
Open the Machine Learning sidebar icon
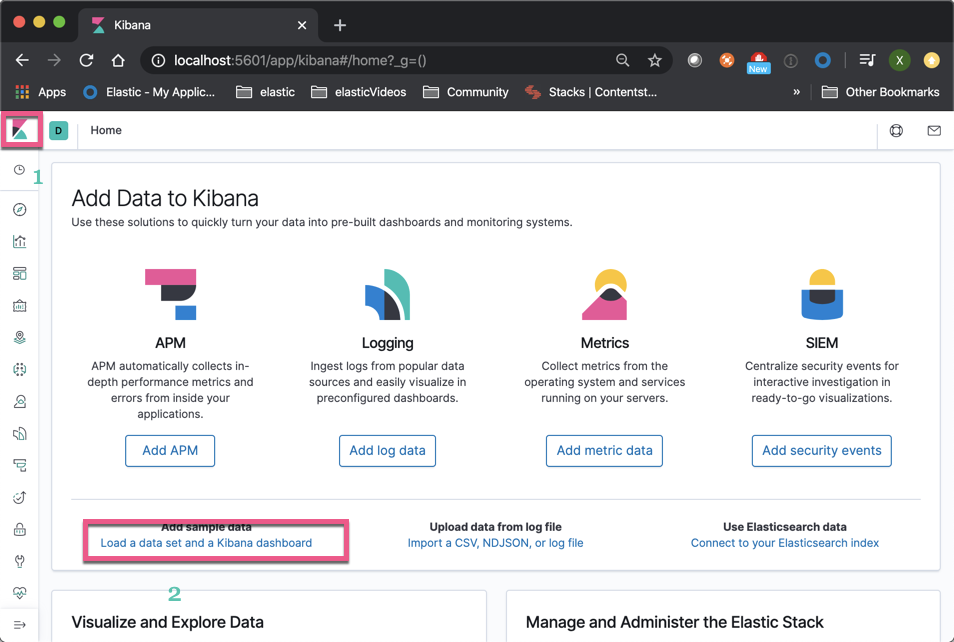(x=20, y=369)
